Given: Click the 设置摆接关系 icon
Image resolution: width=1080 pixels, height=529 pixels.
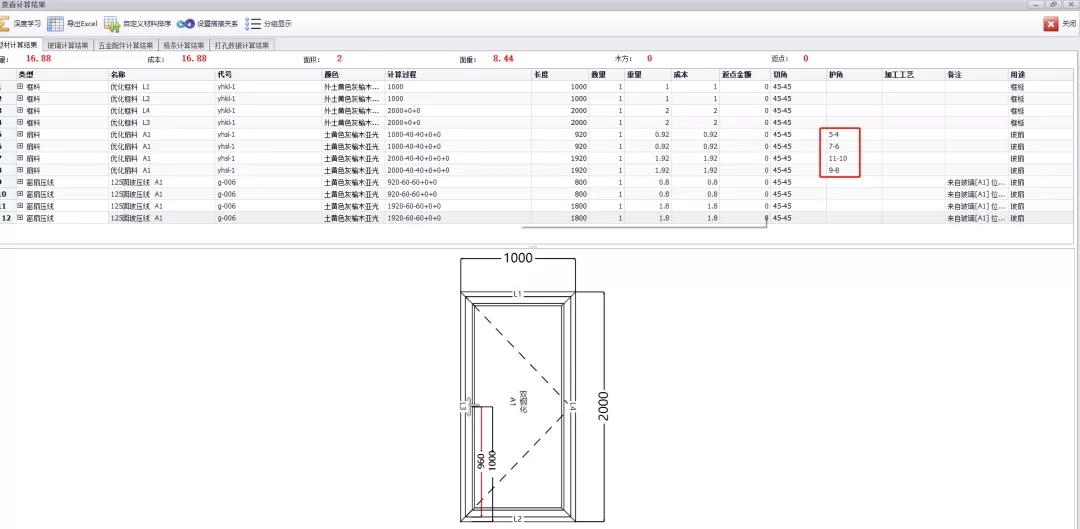Looking at the screenshot, I should [185, 23].
